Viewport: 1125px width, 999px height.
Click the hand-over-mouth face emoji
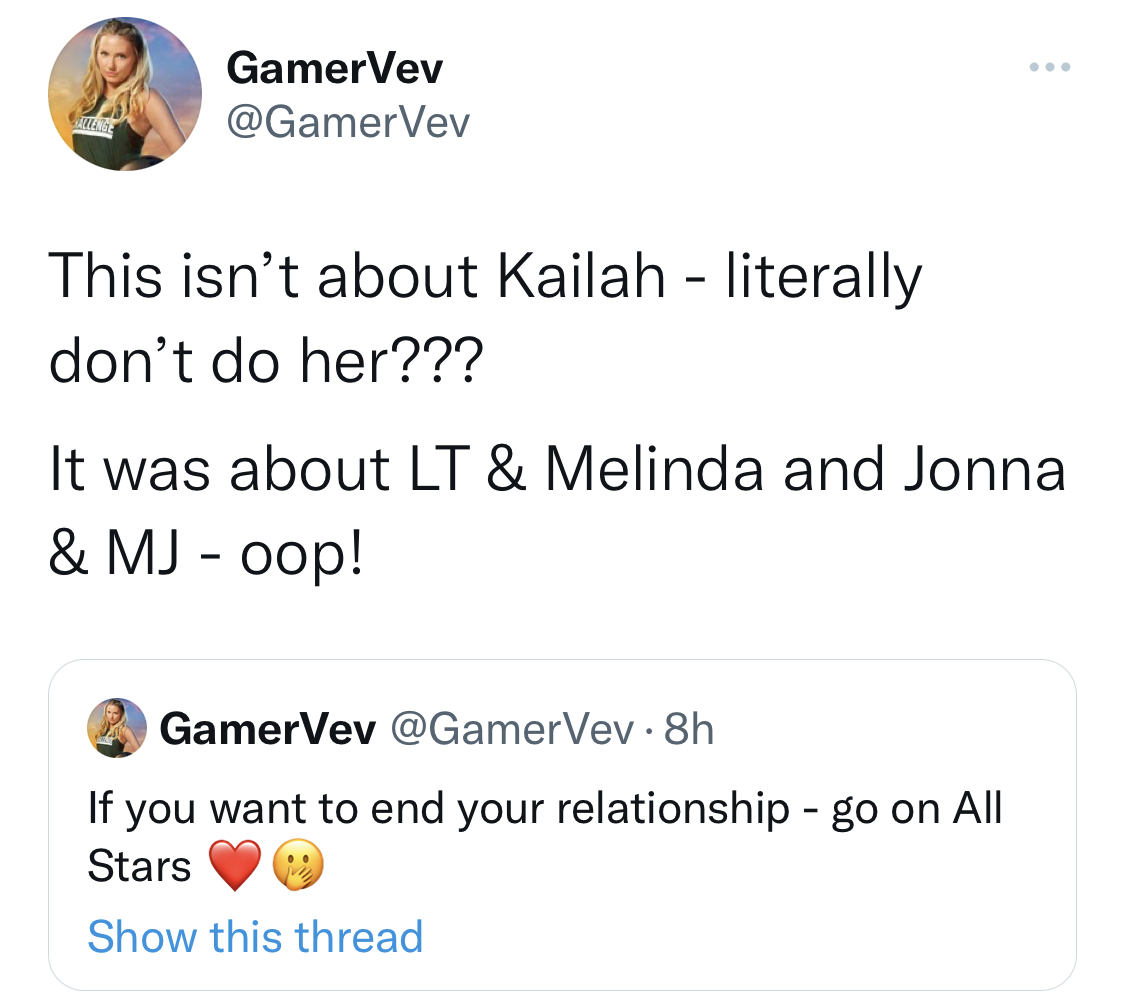tap(298, 865)
